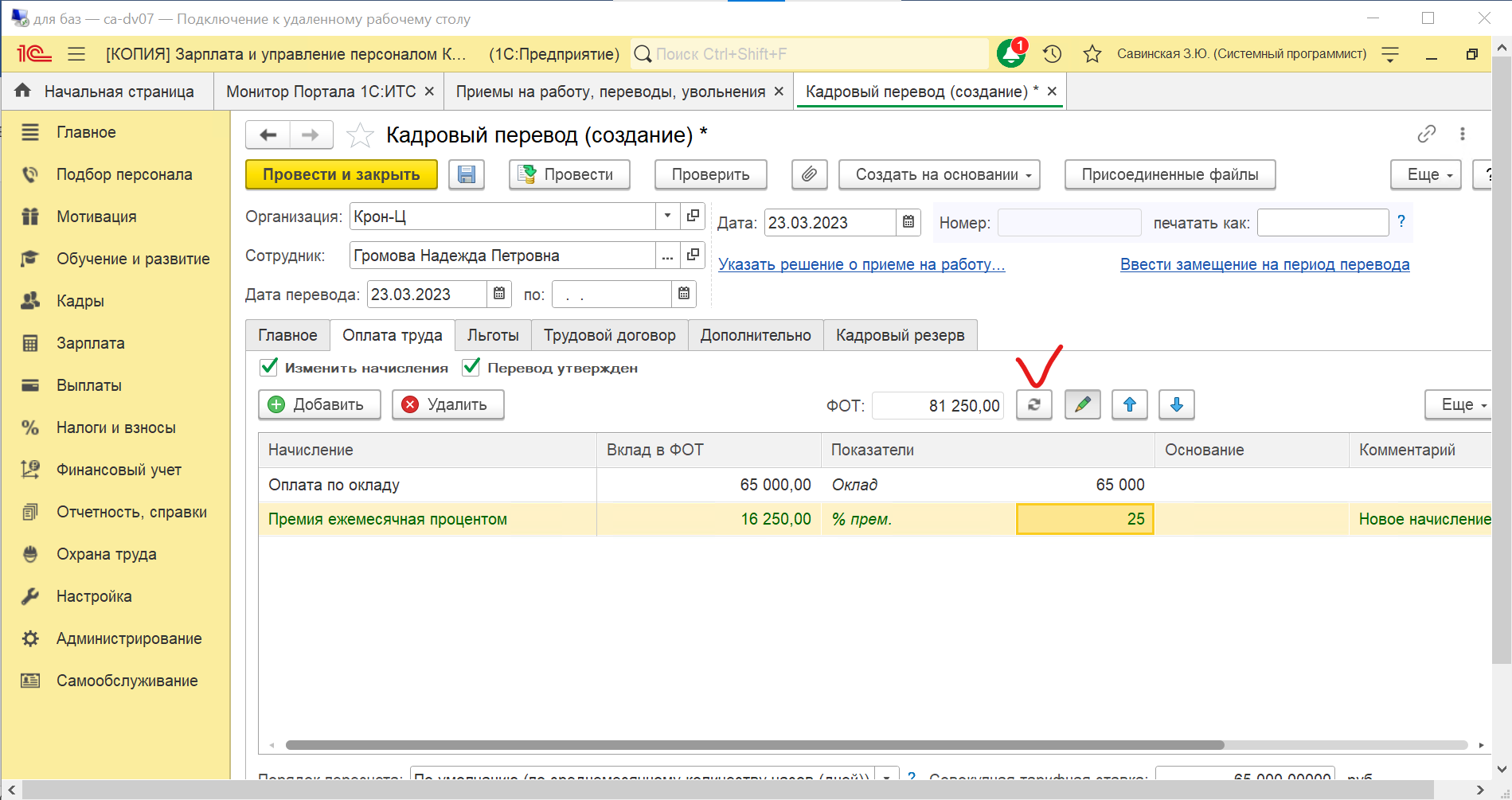Switch to the Трудовой договор tab

pos(609,335)
